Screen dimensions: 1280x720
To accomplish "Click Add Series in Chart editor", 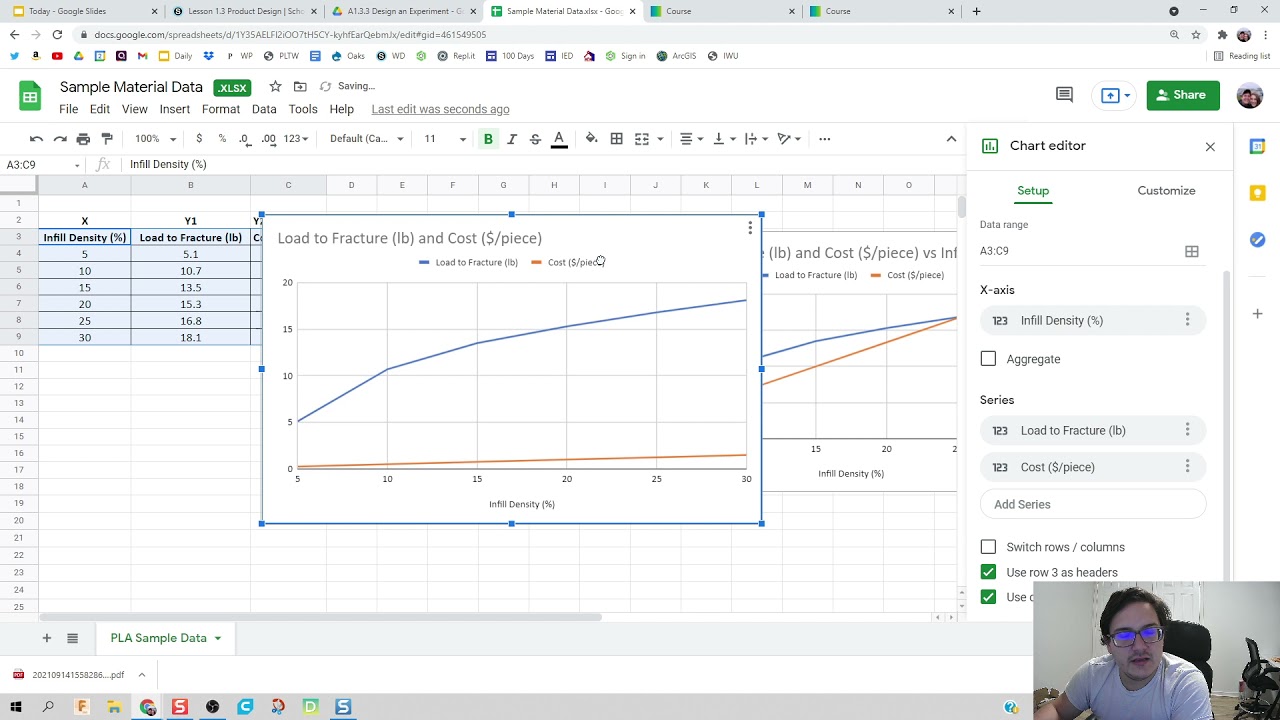I will coord(1093,504).
